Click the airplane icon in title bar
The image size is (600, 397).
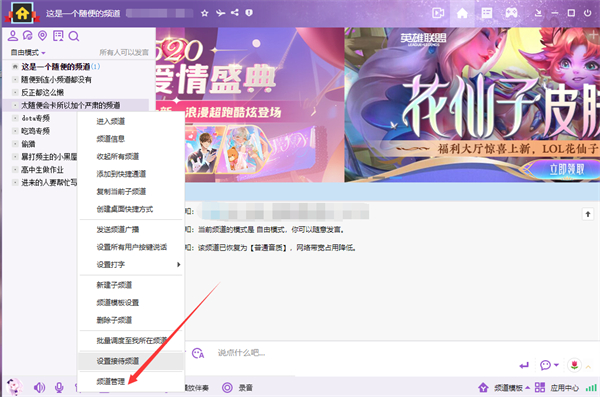[220, 13]
